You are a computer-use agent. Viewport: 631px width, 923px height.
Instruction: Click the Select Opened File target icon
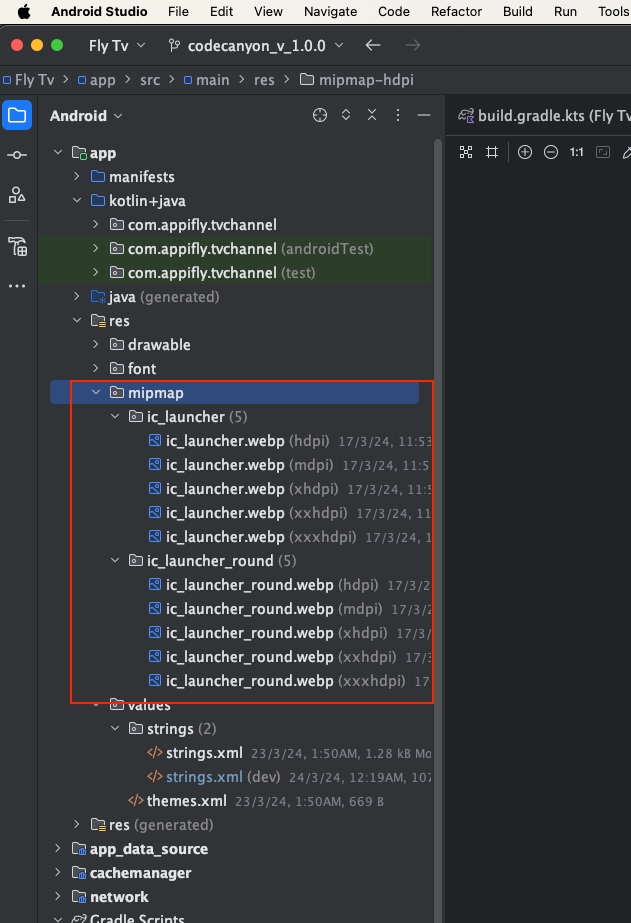pyautogui.click(x=320, y=116)
